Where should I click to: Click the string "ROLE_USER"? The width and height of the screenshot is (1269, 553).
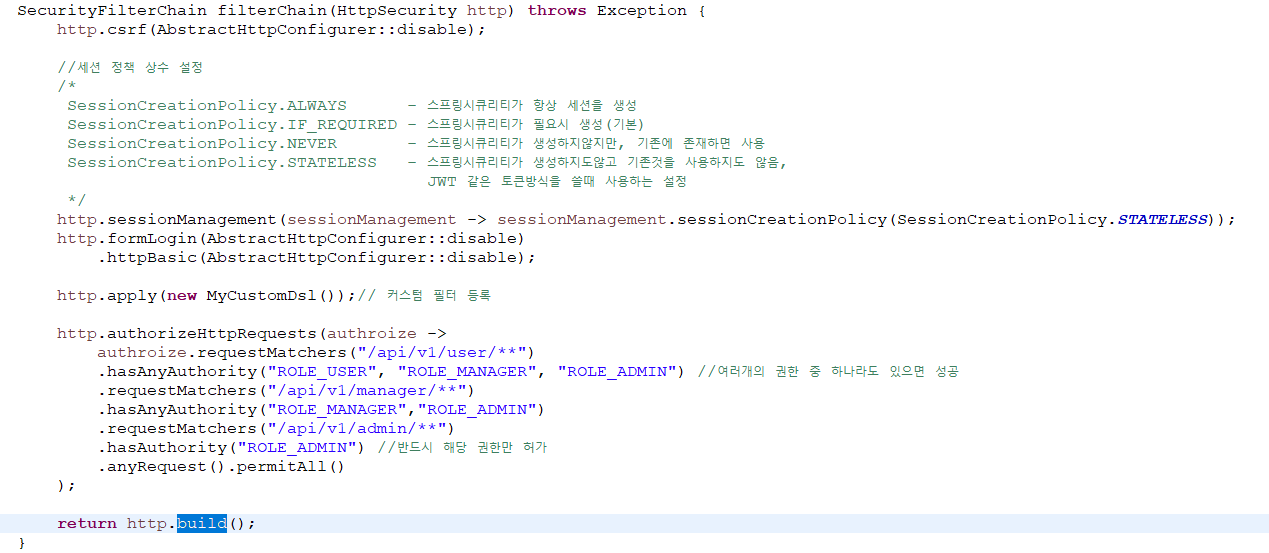(322, 371)
